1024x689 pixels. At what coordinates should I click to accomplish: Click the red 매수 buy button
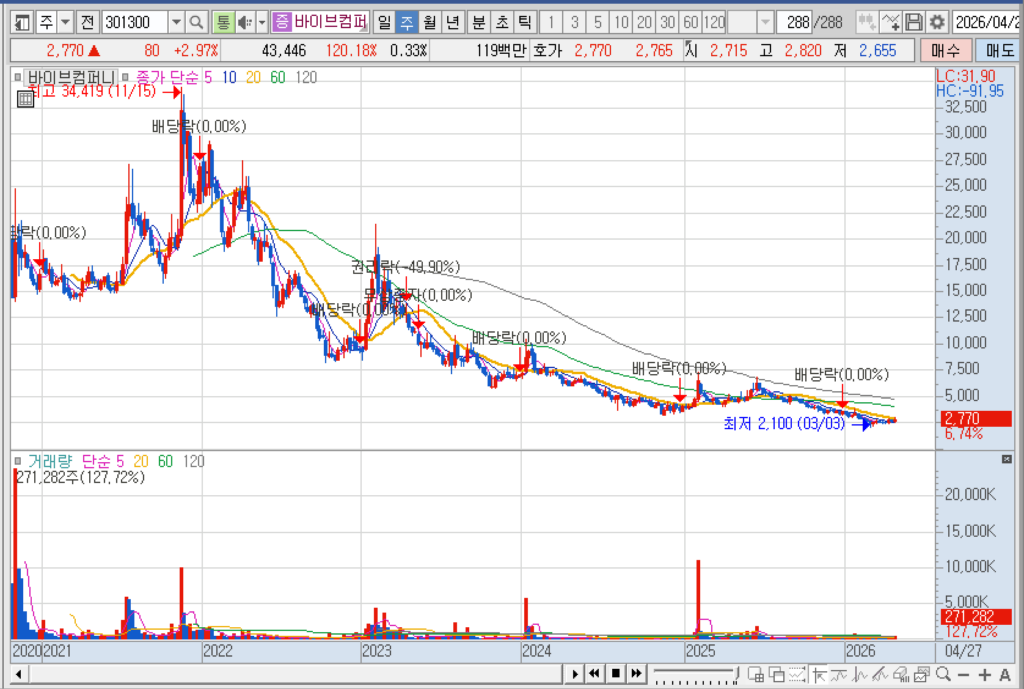coord(945,50)
